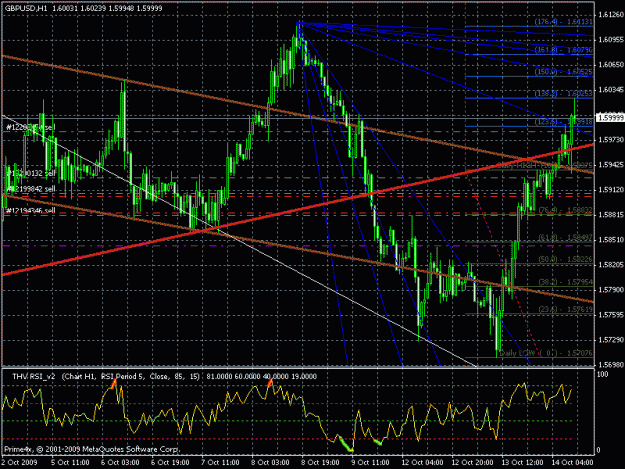The height and width of the screenshot is (469, 625).
Task: Click the 9 Oct 11:00 time label
Action: 370,462
